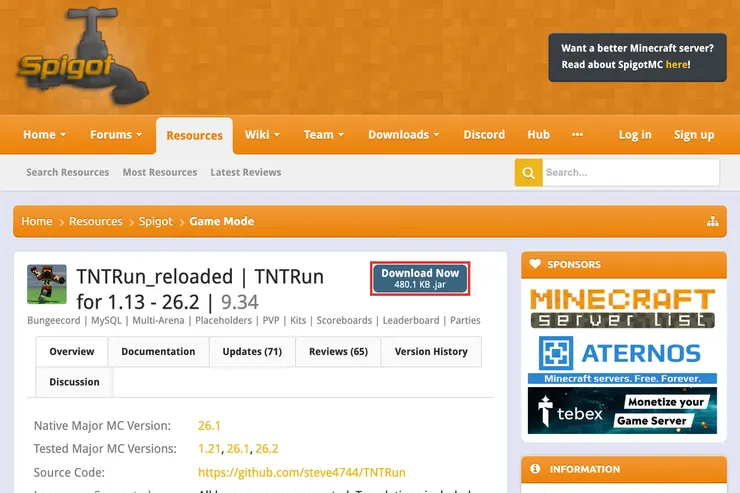Open the GitHub steve4744/TNTRun source link
This screenshot has height=493, width=740.
[x=302, y=472]
